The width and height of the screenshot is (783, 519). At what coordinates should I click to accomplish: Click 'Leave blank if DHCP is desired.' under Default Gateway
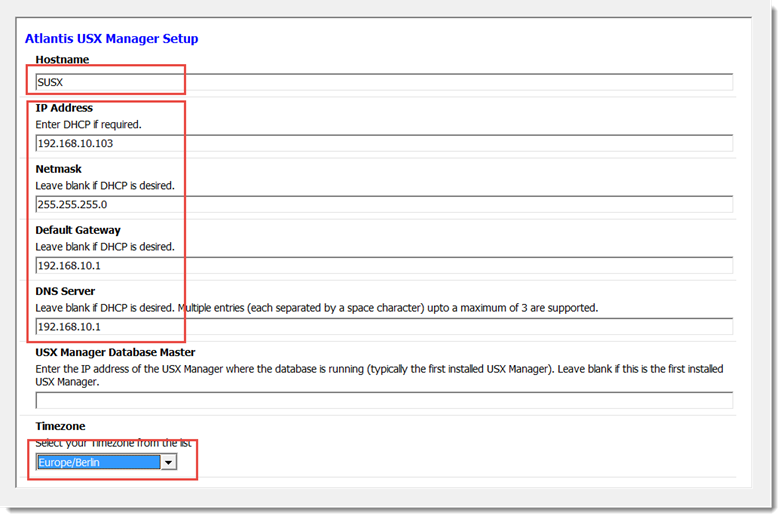pos(105,247)
